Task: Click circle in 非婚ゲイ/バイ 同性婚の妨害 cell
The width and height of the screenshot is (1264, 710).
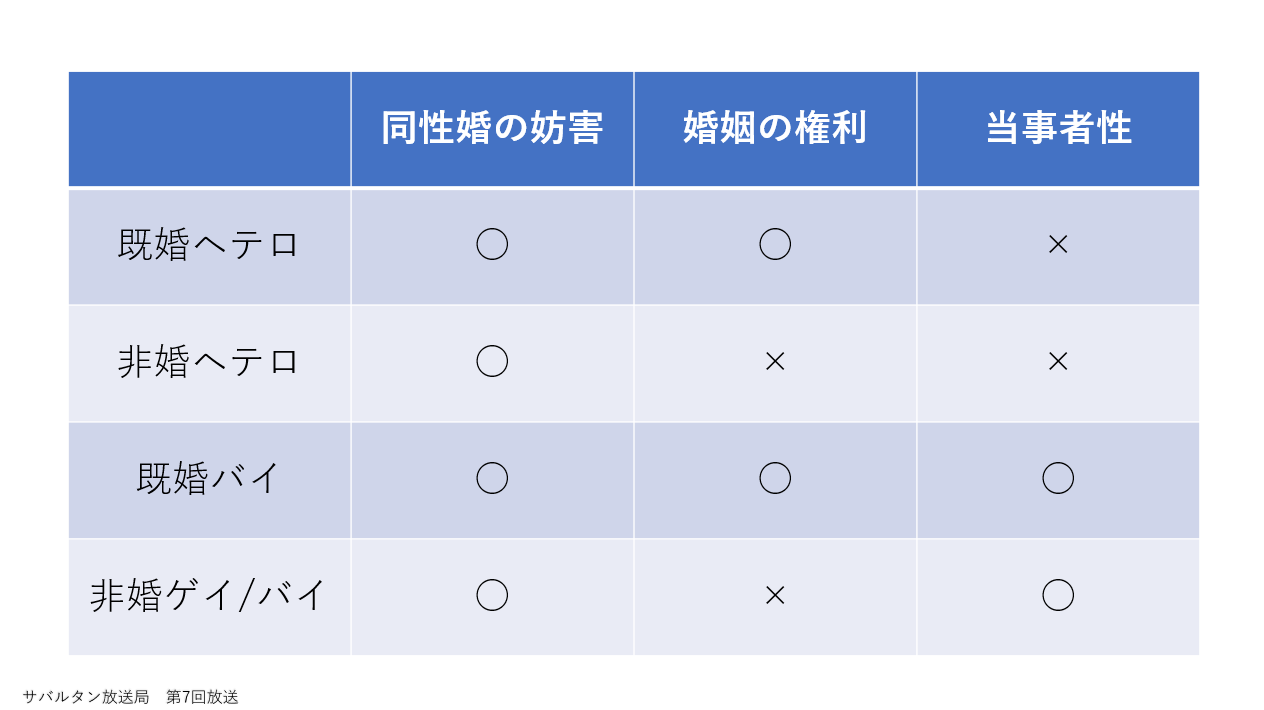Action: click(x=492, y=595)
